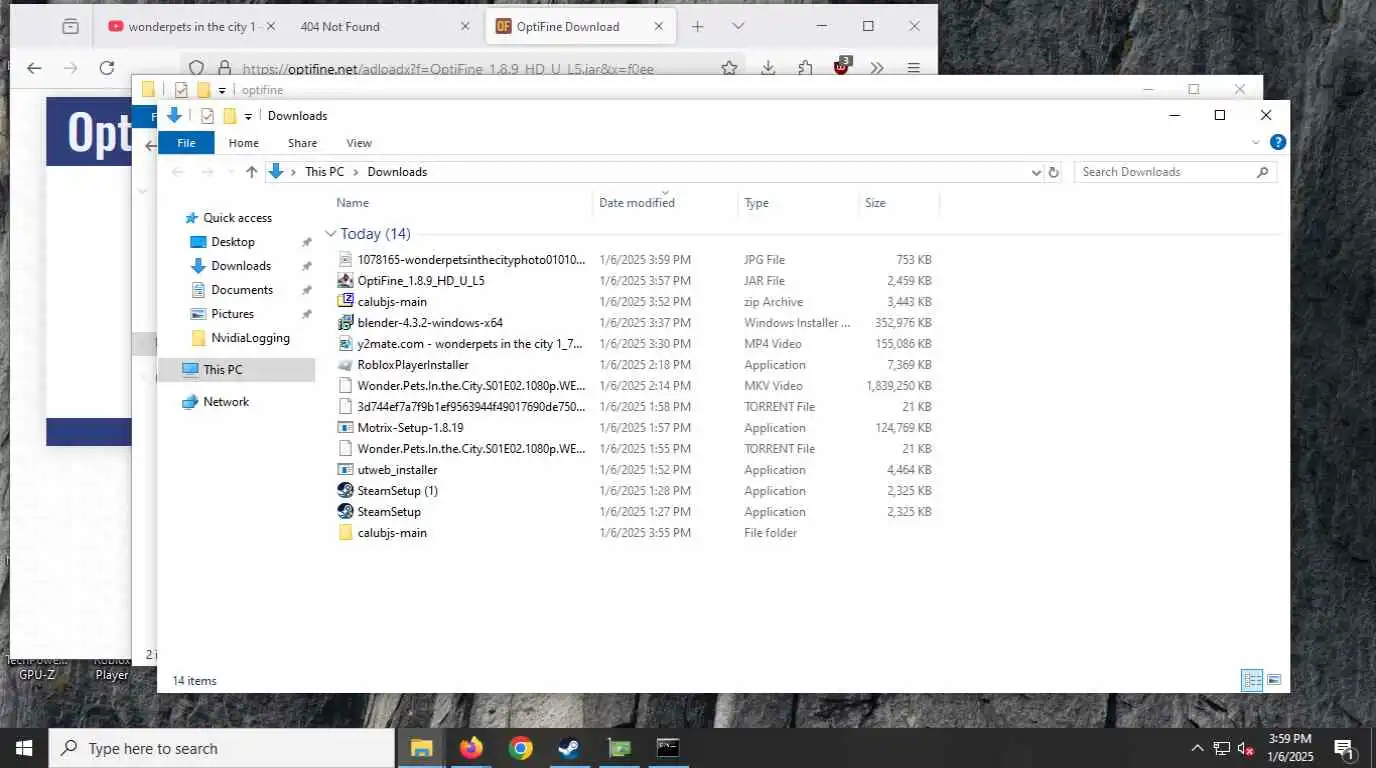The width and height of the screenshot is (1376, 768).
Task: Click the chevron after This PC in breadcrumb
Action: pyautogui.click(x=355, y=172)
